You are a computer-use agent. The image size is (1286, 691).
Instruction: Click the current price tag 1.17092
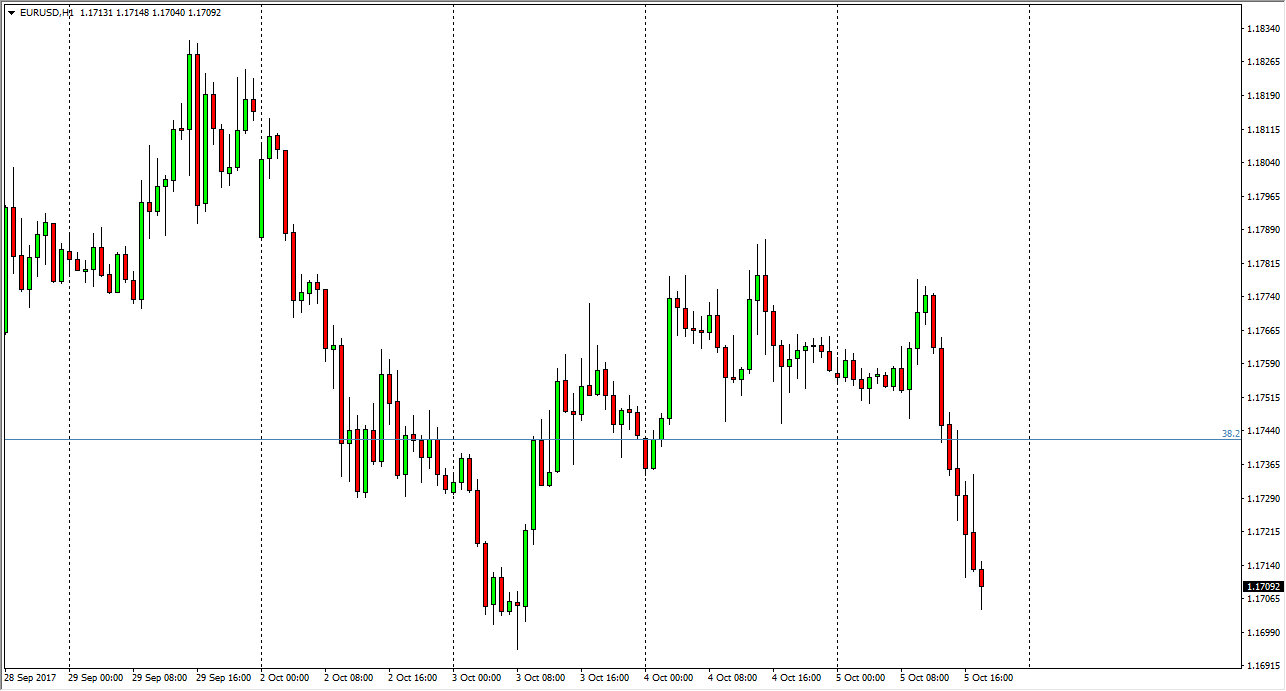pos(1262,587)
